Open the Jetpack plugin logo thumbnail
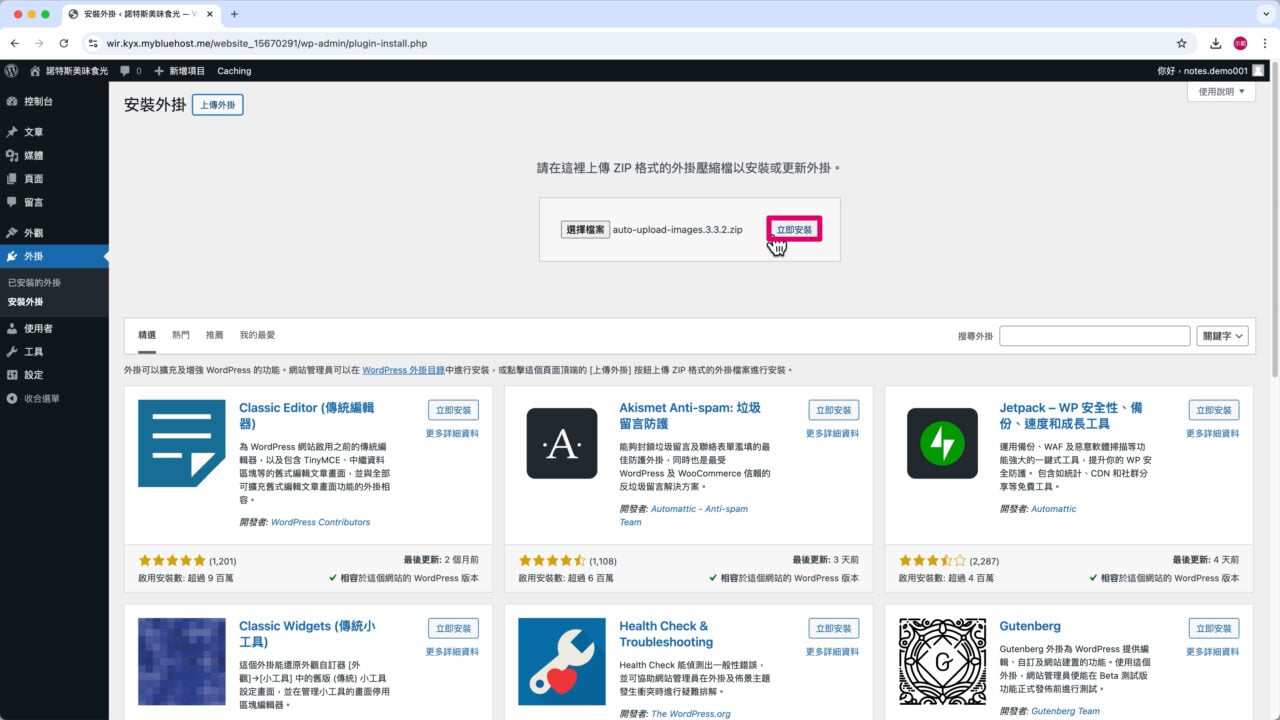This screenshot has width=1280, height=720. 942,443
